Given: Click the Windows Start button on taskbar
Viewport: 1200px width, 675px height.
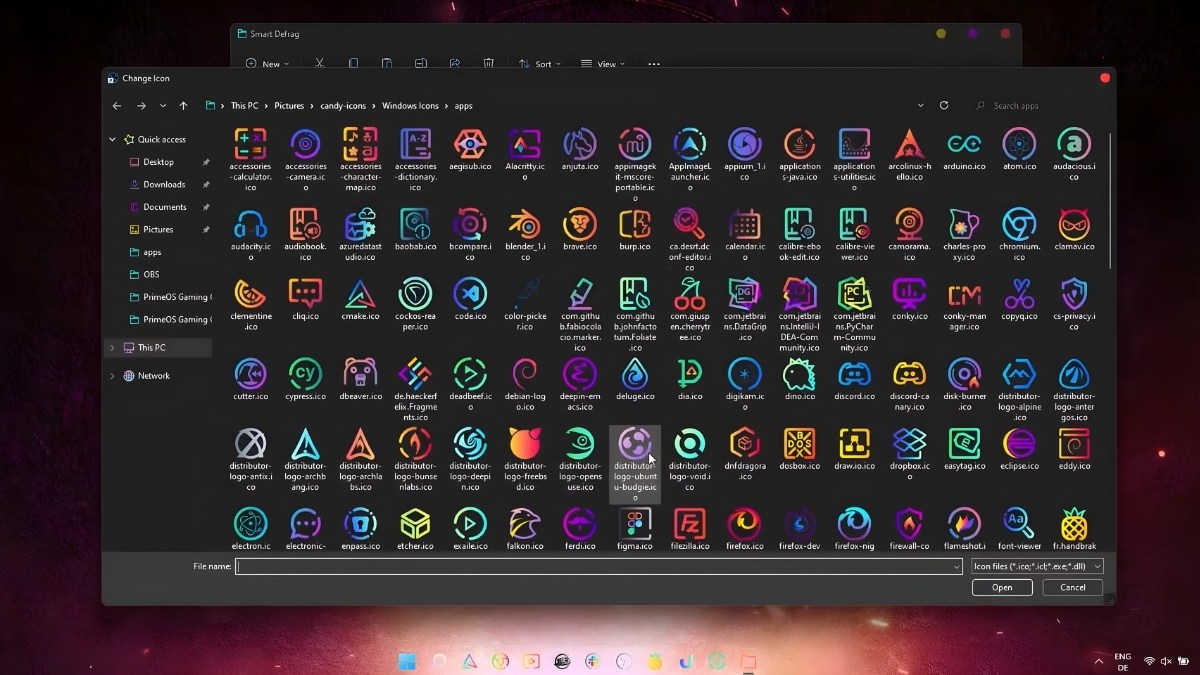Looking at the screenshot, I should point(407,662).
